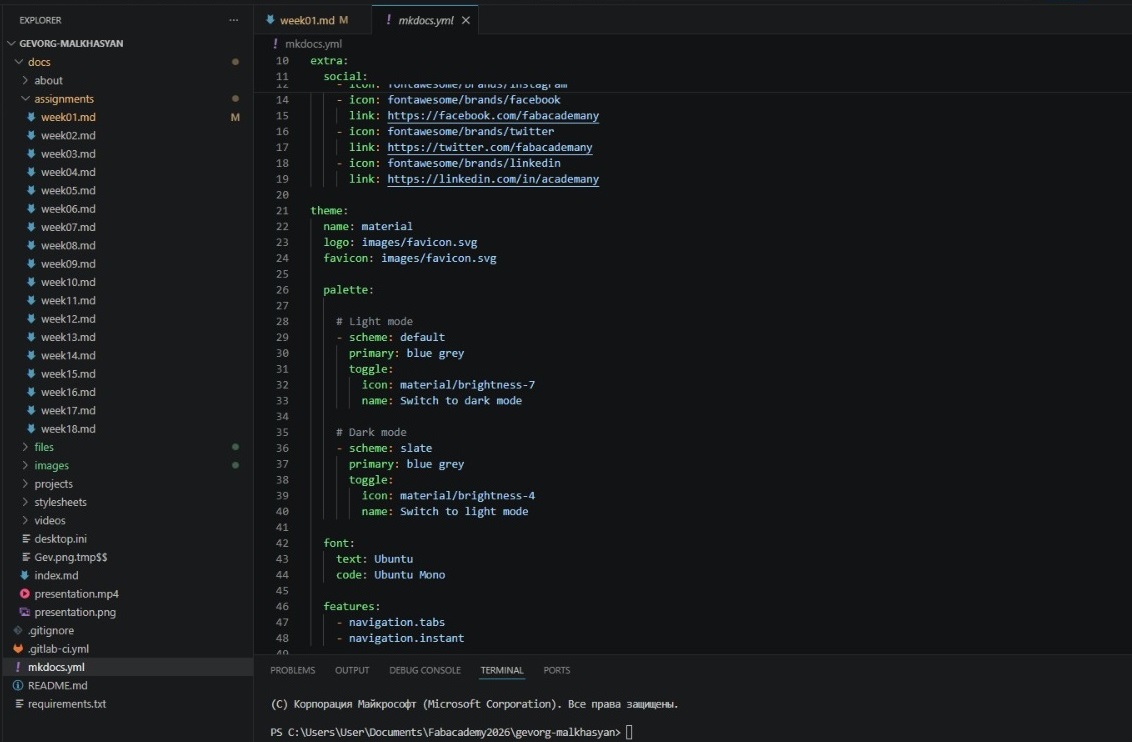Click the markdown icon beside week02.md
1132x742 pixels.
31,135
